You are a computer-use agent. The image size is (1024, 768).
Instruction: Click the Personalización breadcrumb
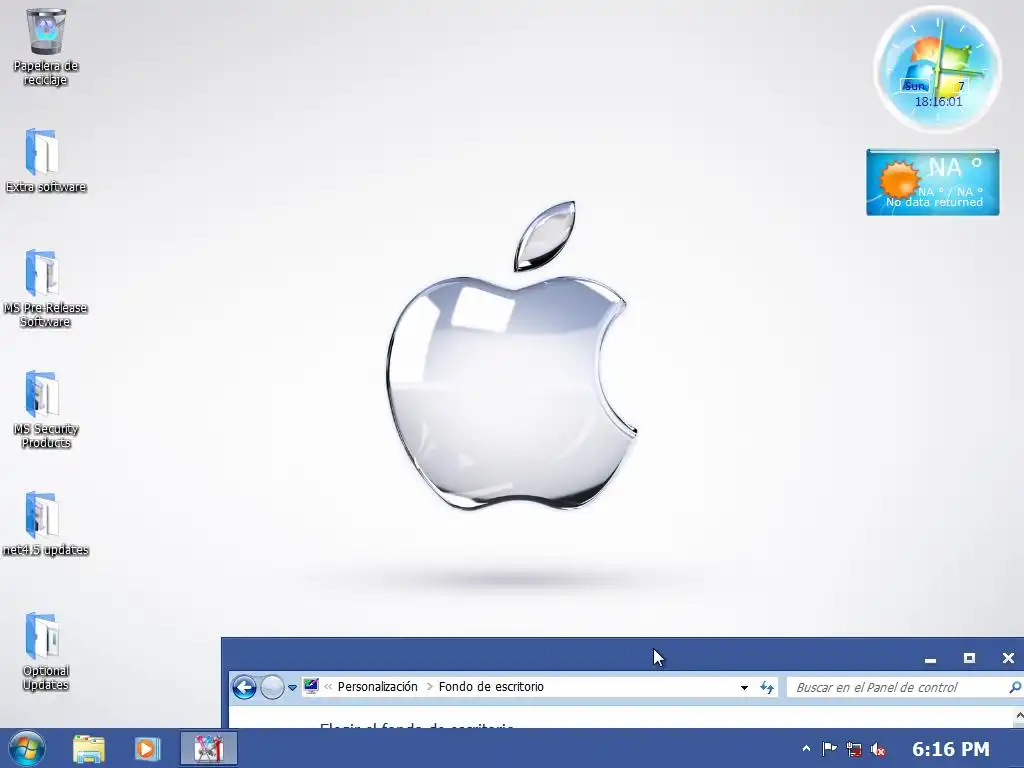[x=377, y=686]
